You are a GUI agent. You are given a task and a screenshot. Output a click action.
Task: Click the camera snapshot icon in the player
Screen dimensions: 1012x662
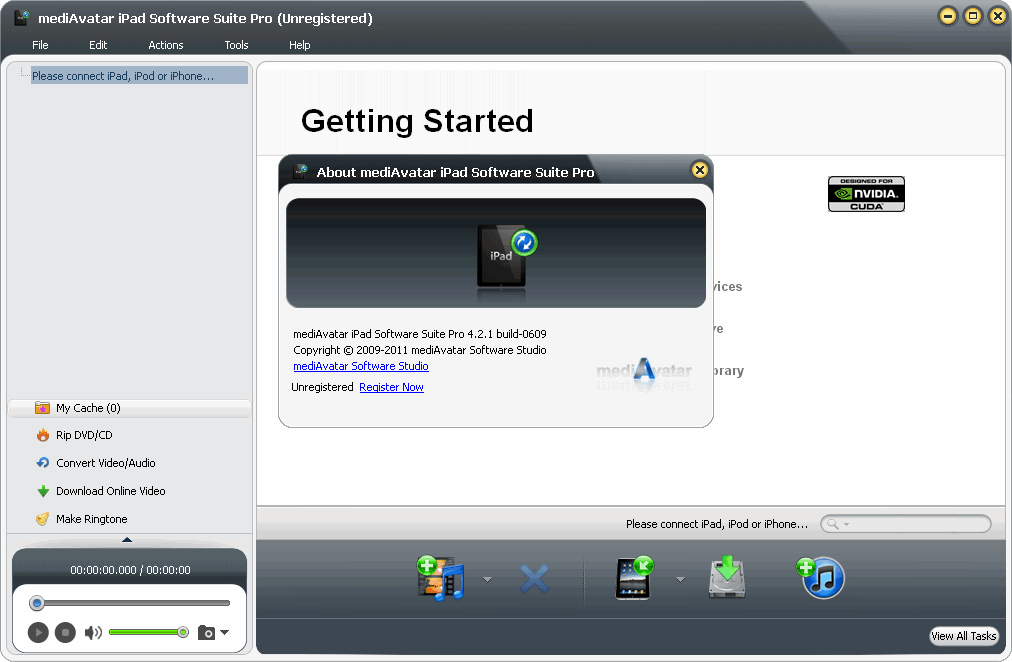click(206, 632)
